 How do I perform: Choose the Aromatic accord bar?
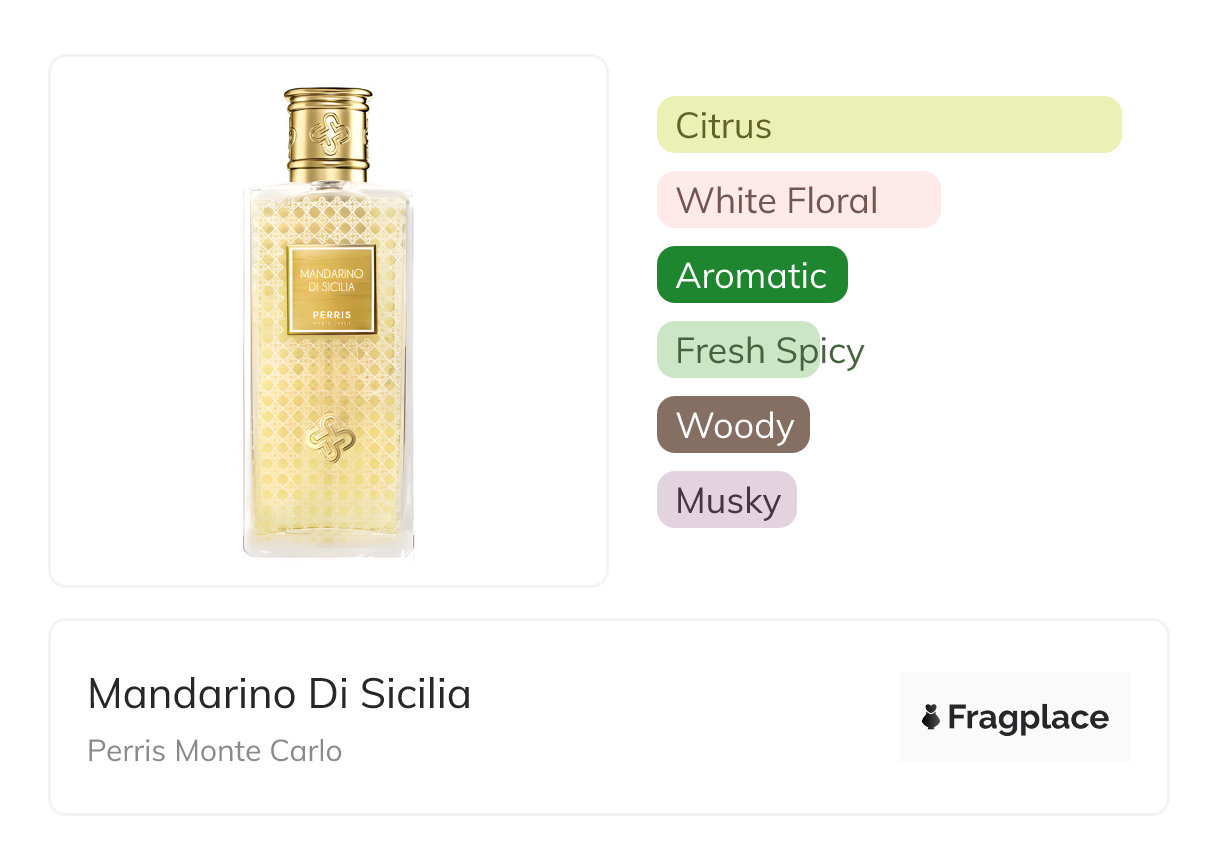[752, 275]
